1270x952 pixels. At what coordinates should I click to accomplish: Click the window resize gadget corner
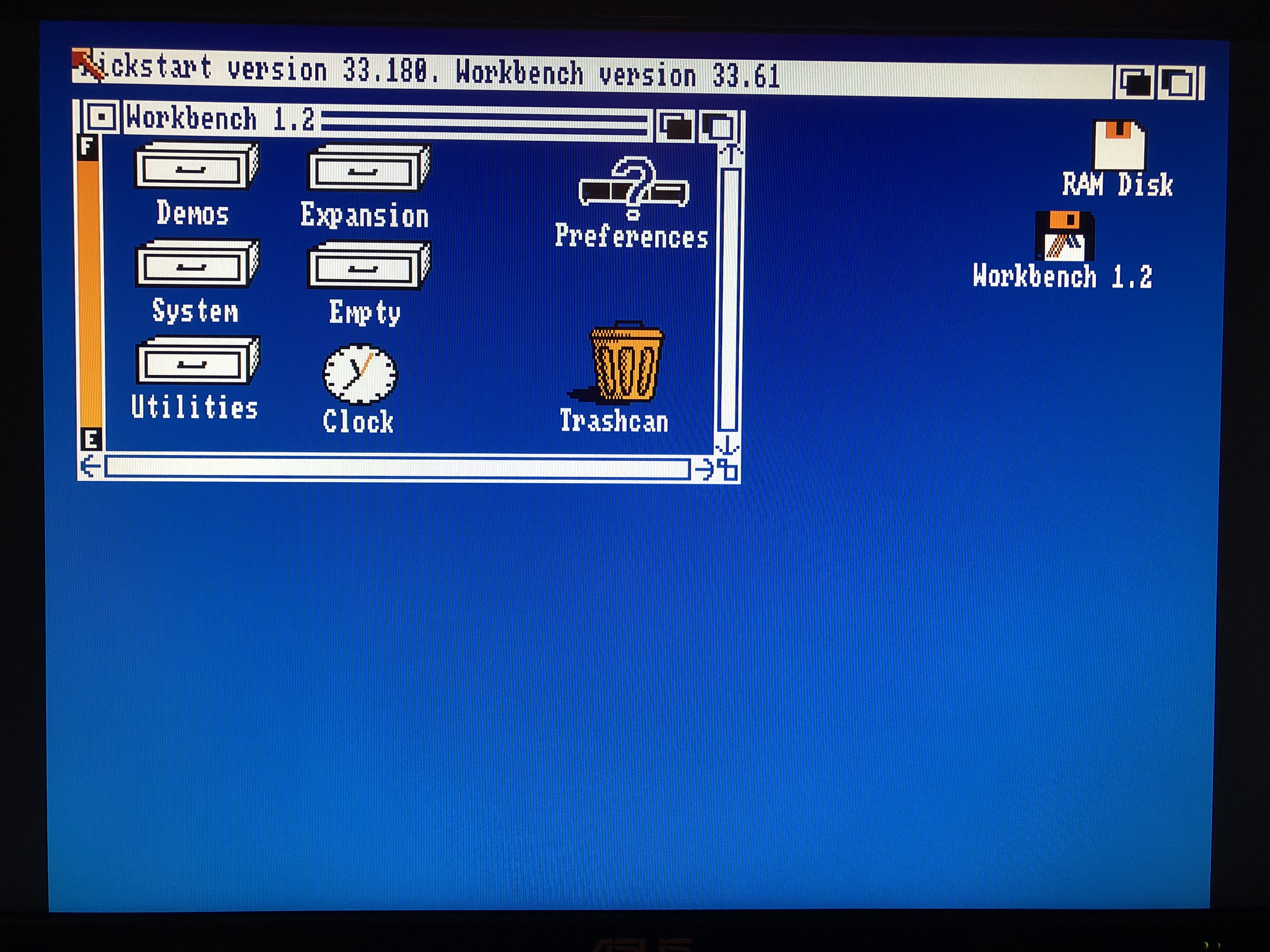(x=728, y=469)
